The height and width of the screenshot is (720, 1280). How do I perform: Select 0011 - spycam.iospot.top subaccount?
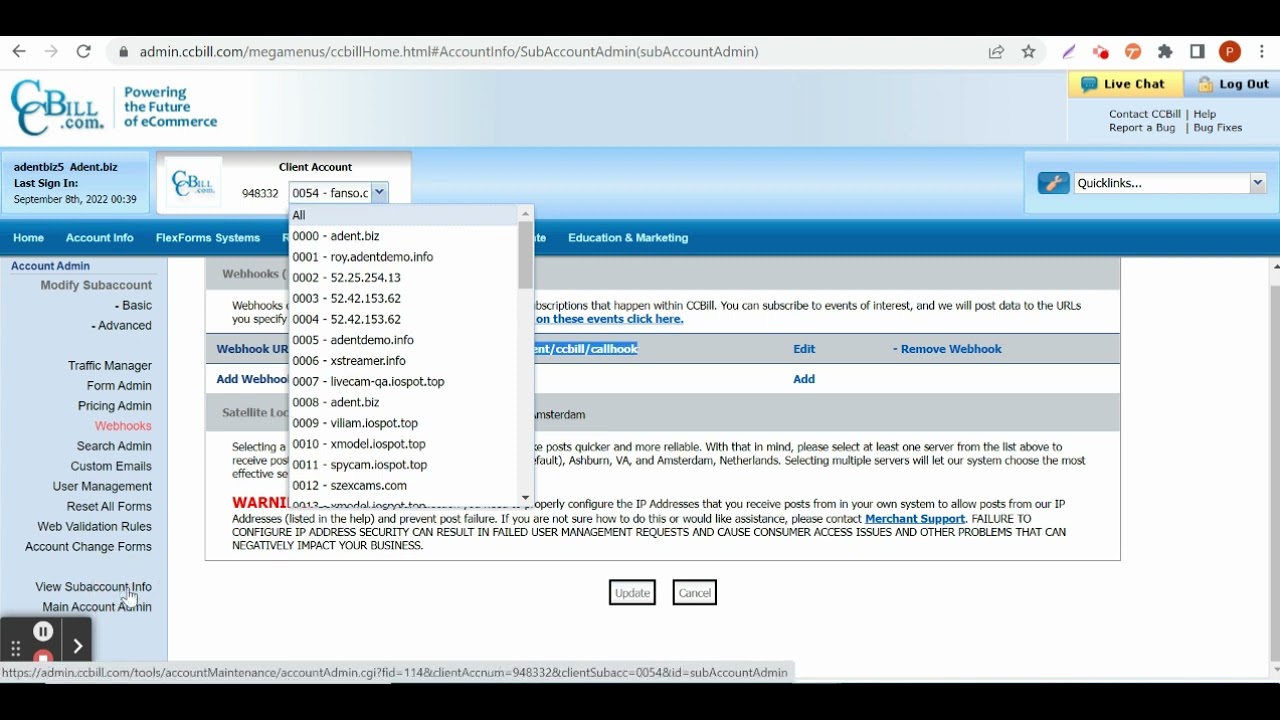click(x=404, y=465)
